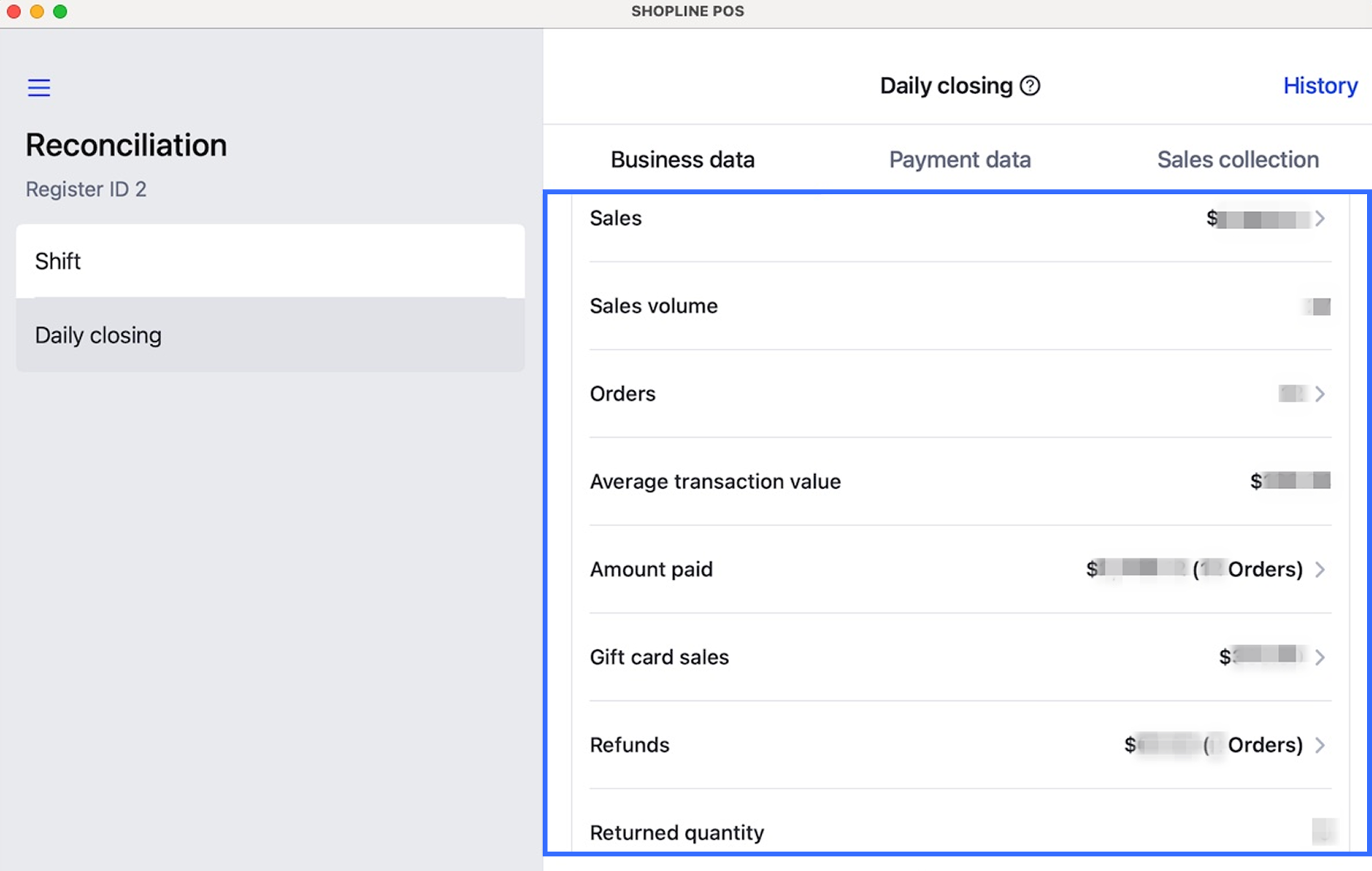
Task: Expand the Gift card sales chevron
Action: (1320, 657)
